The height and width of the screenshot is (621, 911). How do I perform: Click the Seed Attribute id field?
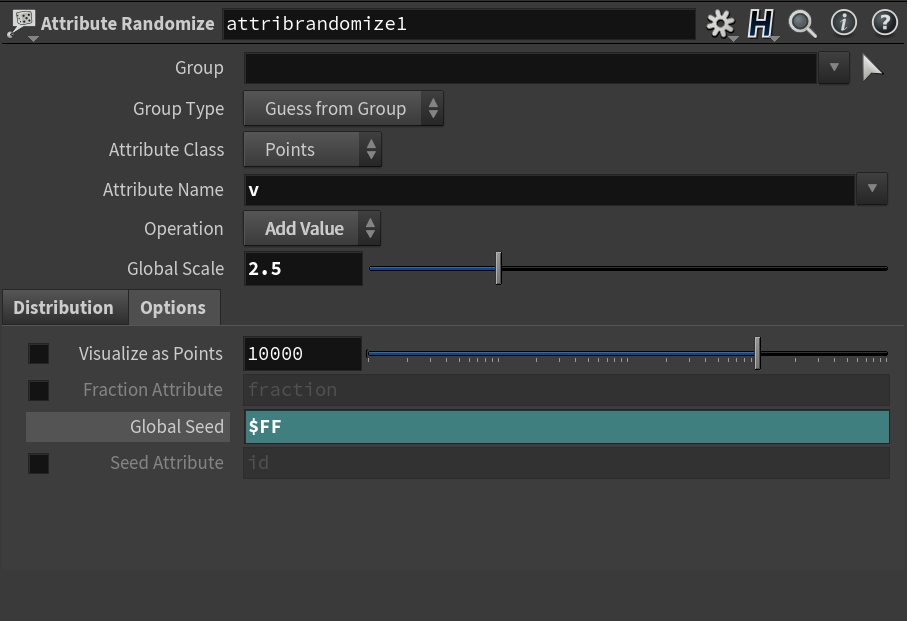click(566, 464)
